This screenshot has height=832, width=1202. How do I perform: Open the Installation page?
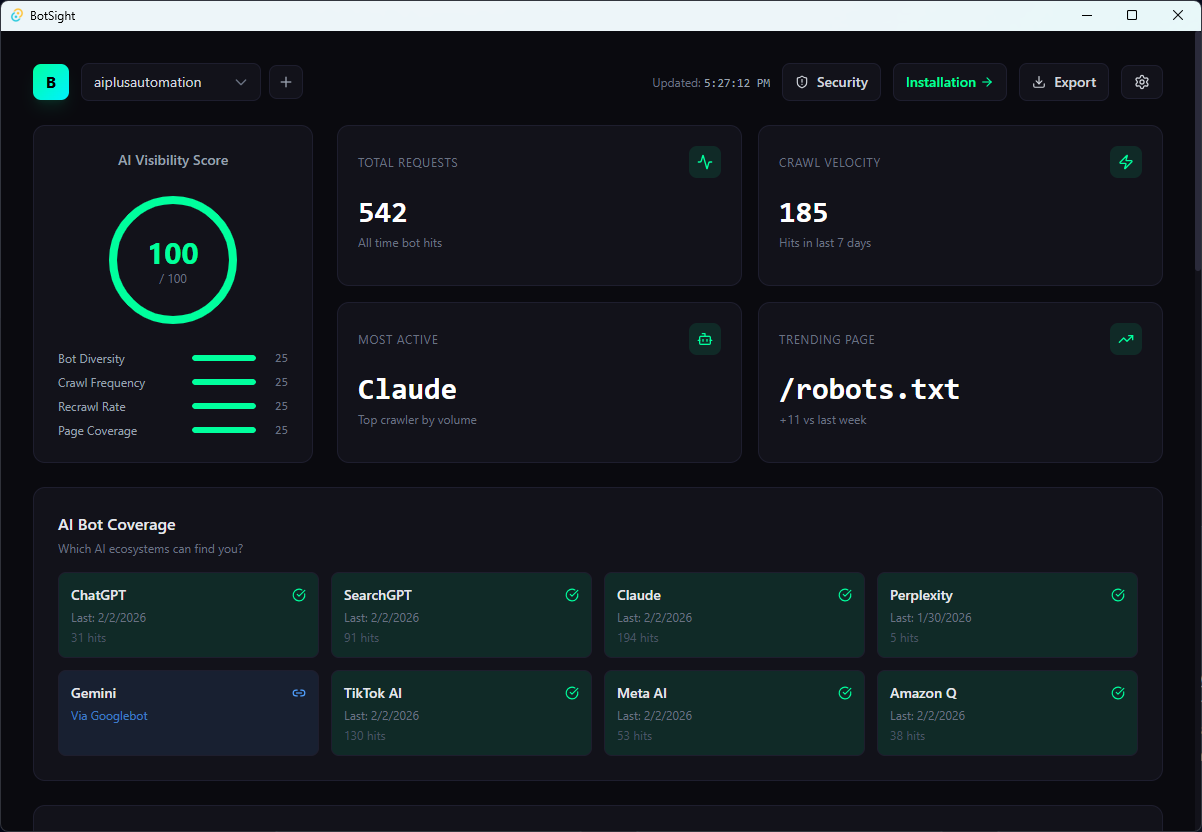pos(948,82)
